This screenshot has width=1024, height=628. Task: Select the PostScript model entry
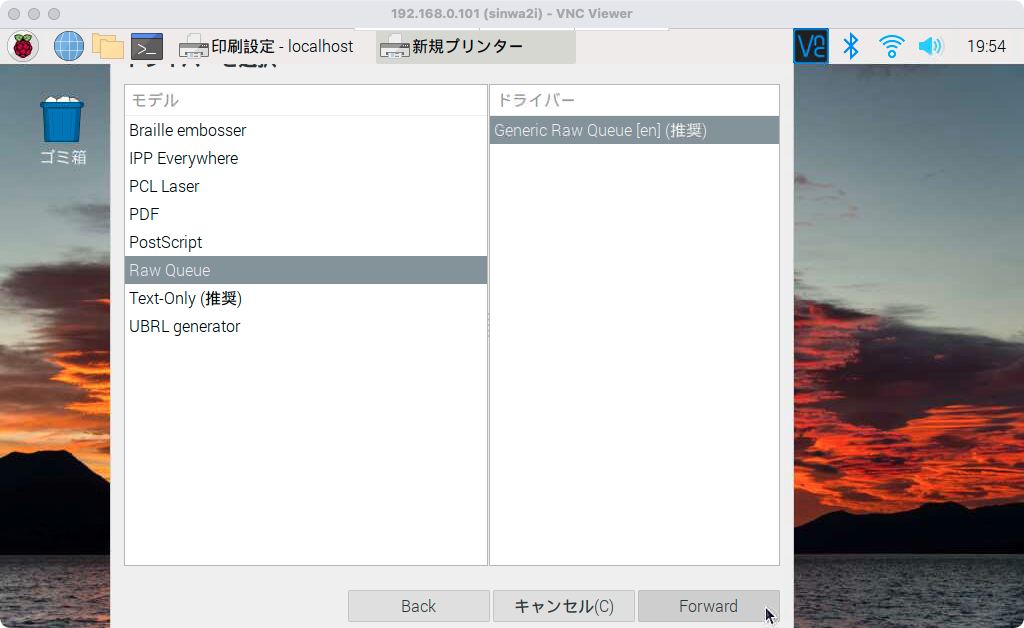point(166,242)
